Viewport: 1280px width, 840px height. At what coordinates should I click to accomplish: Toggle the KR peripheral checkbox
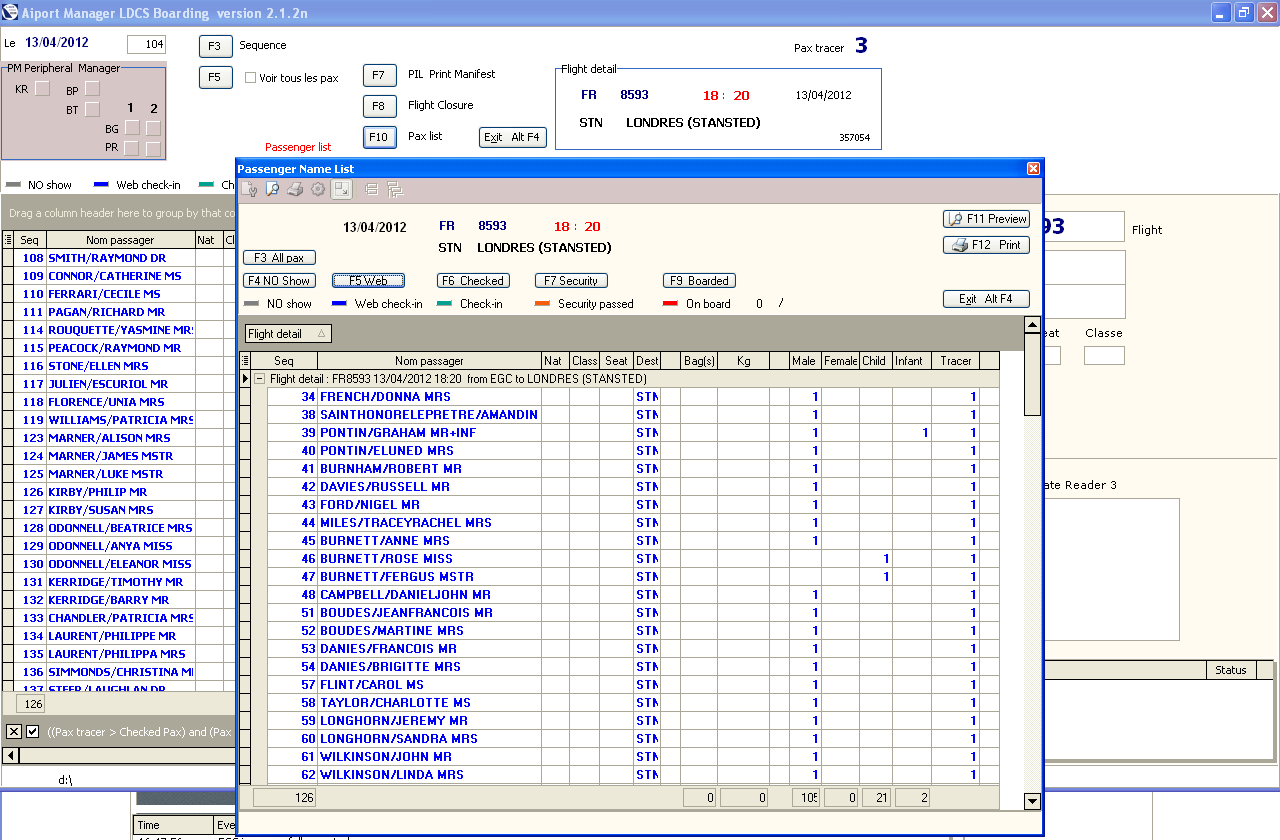42,89
